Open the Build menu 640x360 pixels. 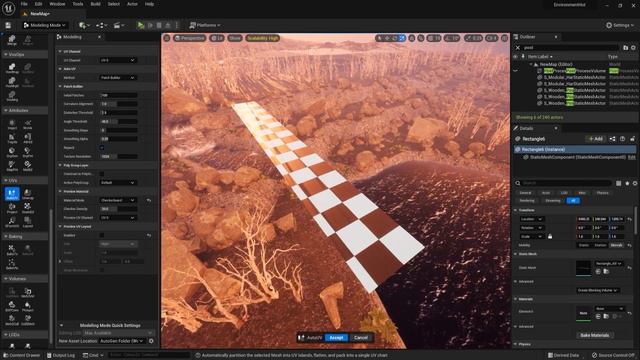tap(96, 4)
